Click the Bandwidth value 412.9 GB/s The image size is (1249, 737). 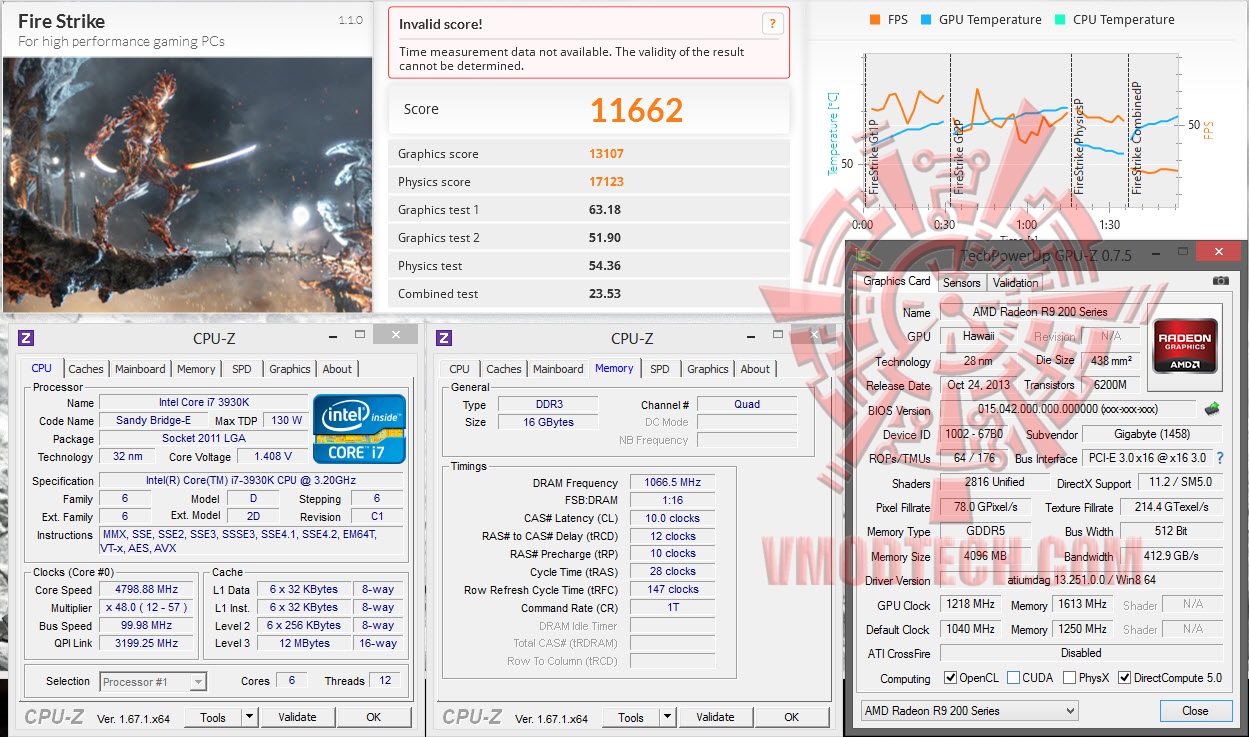click(1170, 556)
